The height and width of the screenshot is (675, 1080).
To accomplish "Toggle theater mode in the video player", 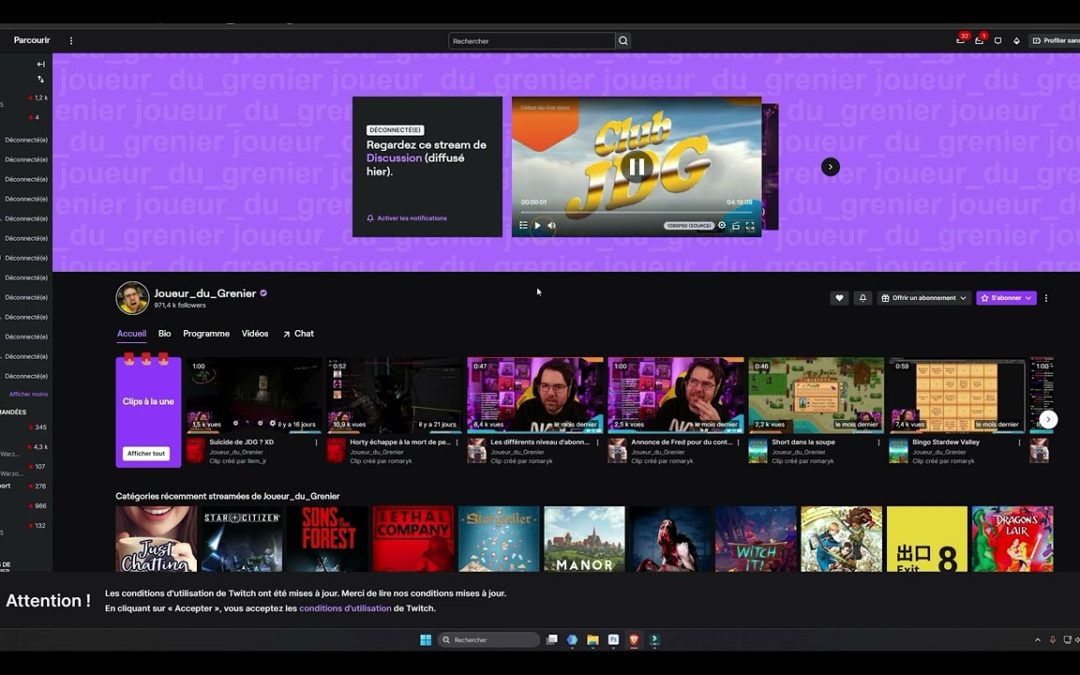I will [x=736, y=225].
